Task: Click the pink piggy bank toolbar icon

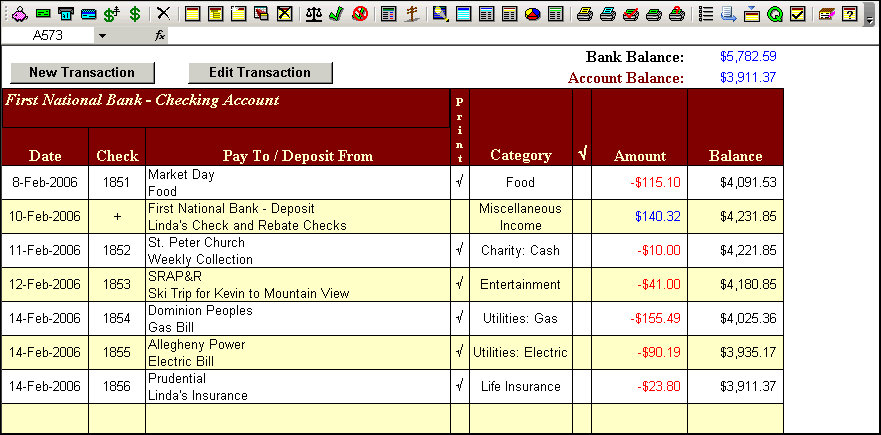Action: [x=18, y=14]
